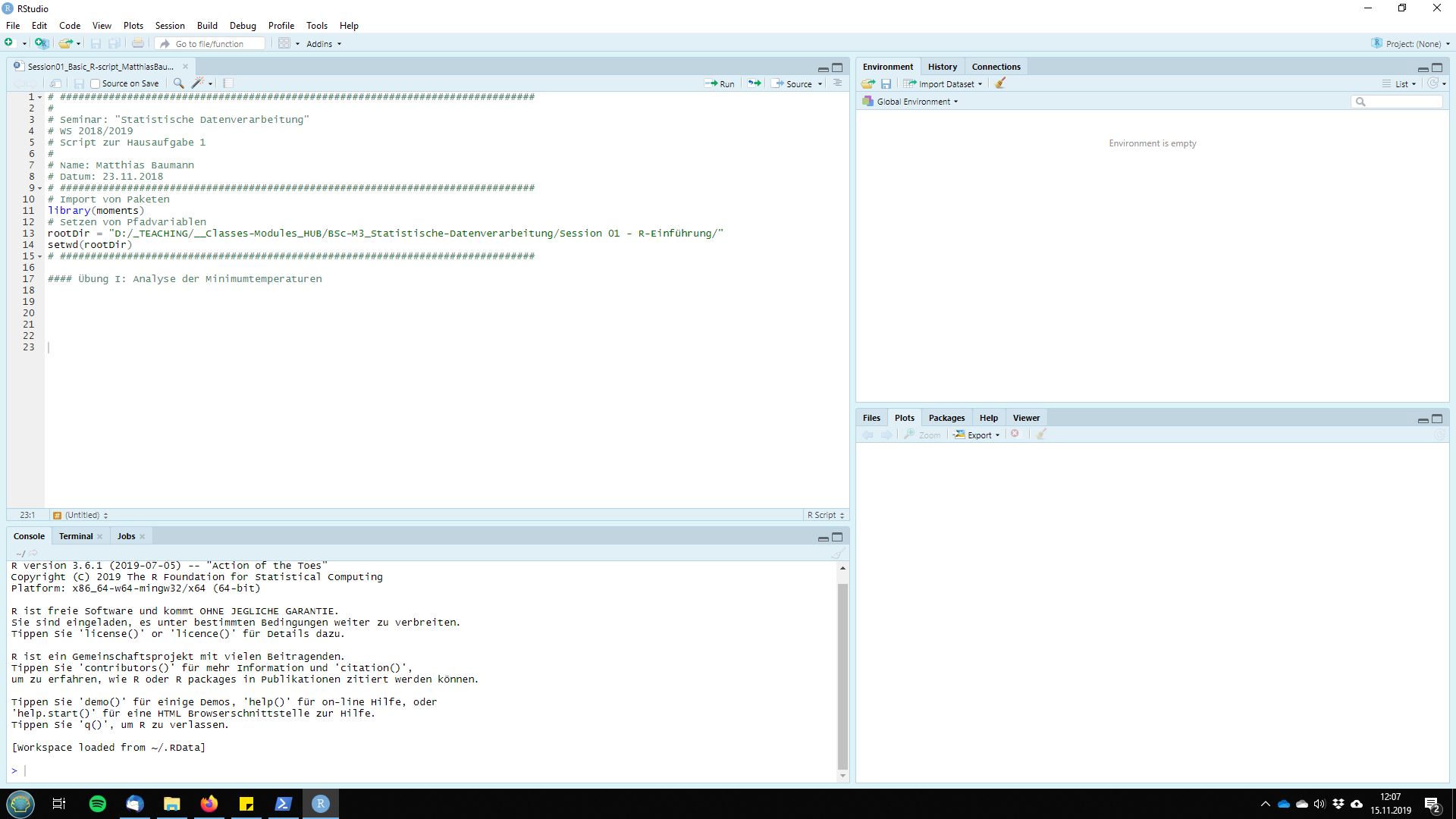Click the console vertical scrollbar

(843, 675)
